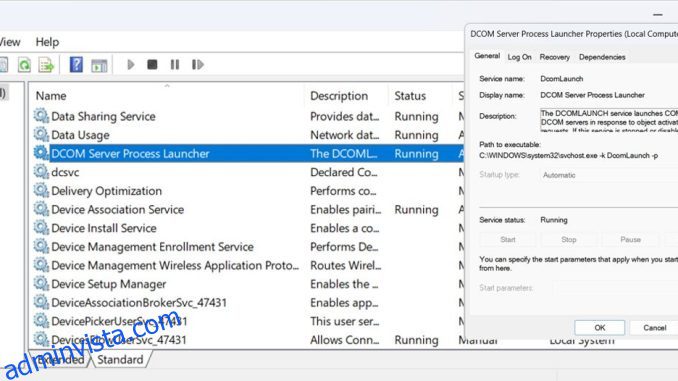This screenshot has height=381, width=678.
Task: Select the General tab in Properties
Action: [x=487, y=56]
